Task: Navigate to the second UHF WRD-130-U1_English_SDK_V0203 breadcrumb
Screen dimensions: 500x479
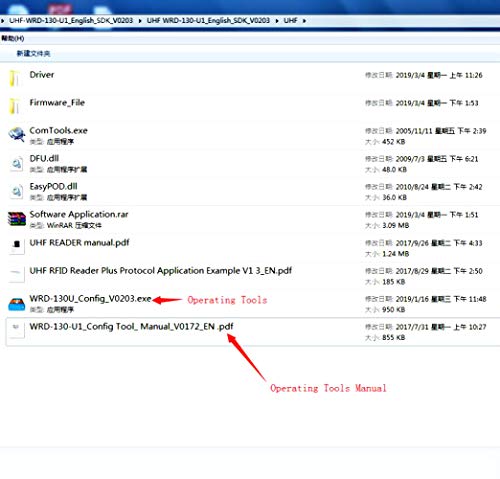Action: pyautogui.click(x=208, y=21)
